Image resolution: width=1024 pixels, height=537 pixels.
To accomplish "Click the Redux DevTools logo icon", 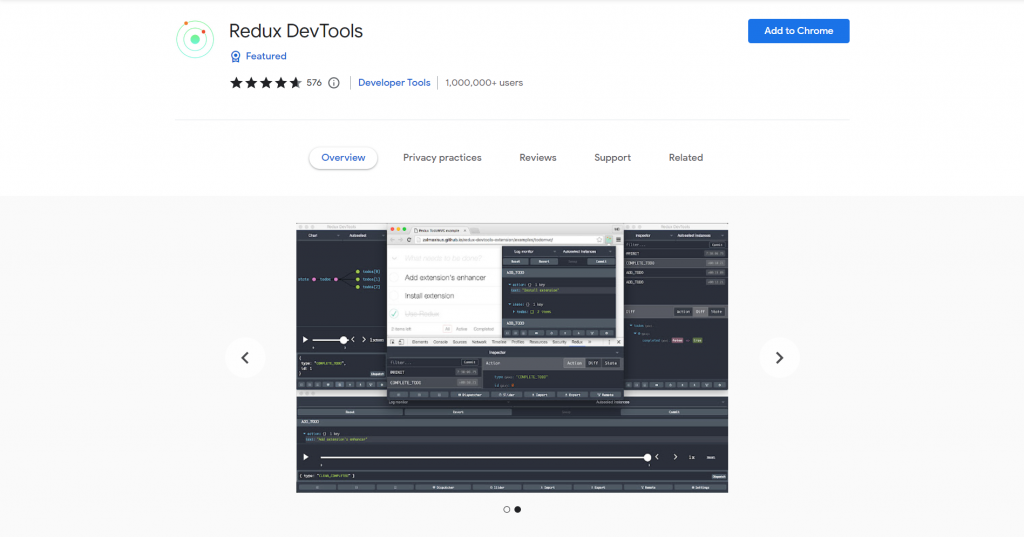I will 195,39.
